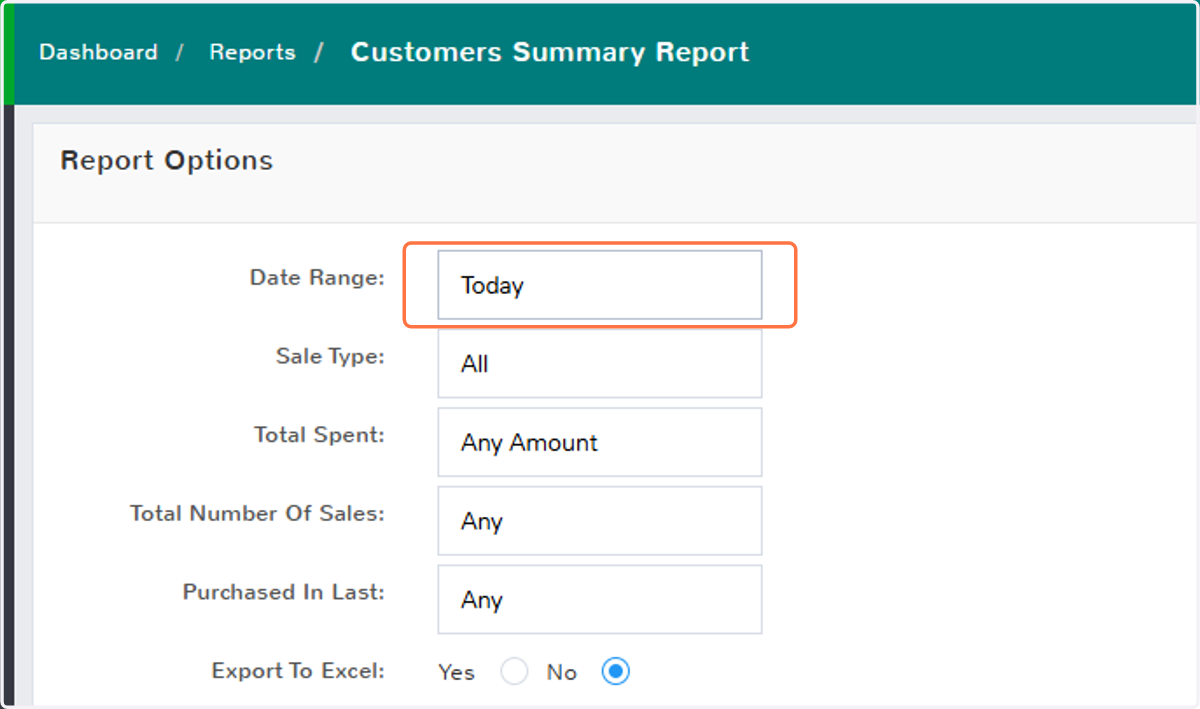Open the Sale Type dropdown showing All
Screen dimensions: 1200x709
pos(600,364)
